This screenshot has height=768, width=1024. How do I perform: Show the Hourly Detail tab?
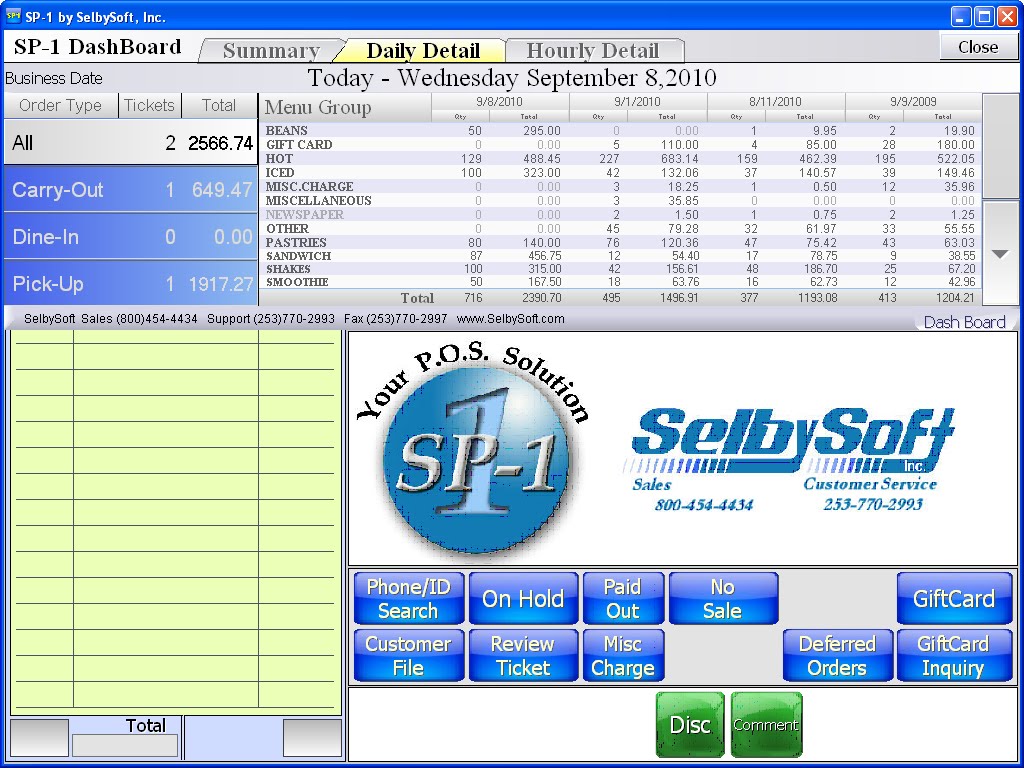pos(592,51)
